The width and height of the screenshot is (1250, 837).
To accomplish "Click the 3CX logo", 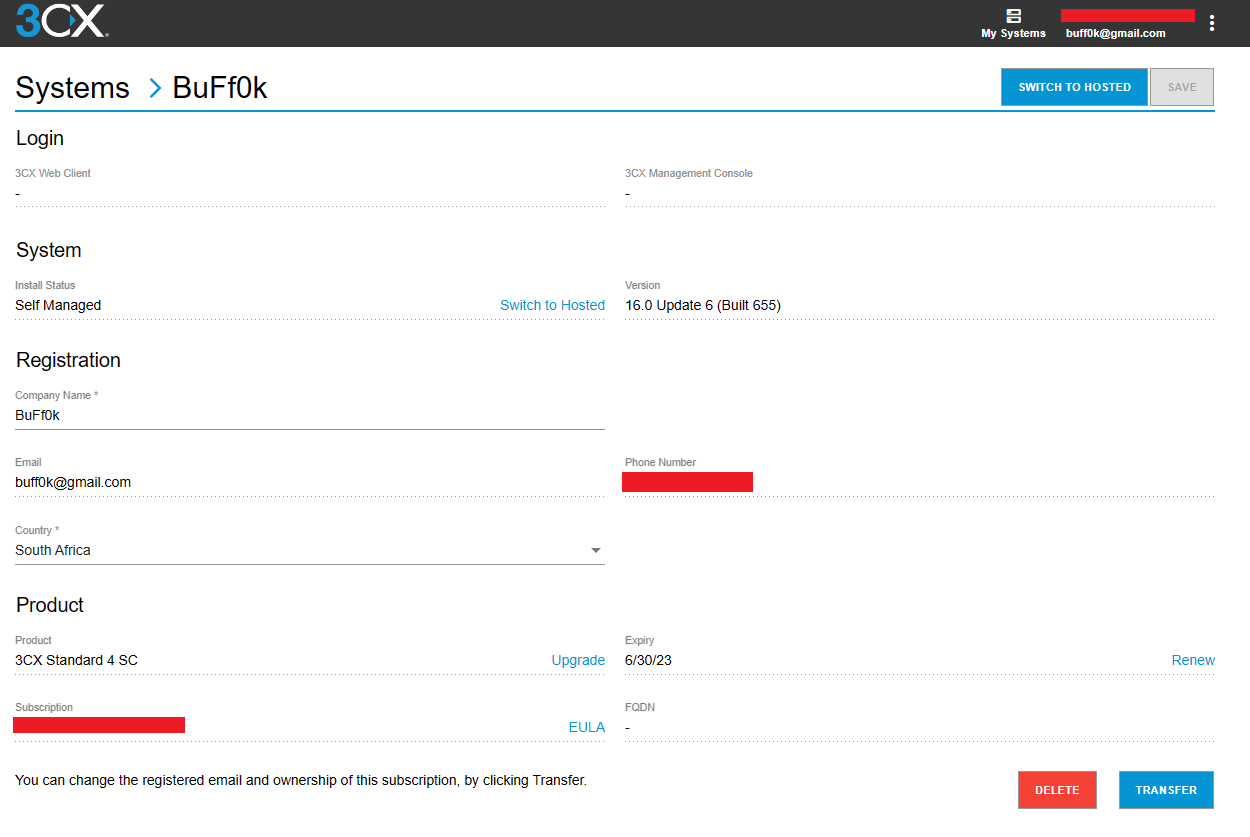I will tap(62, 21).
